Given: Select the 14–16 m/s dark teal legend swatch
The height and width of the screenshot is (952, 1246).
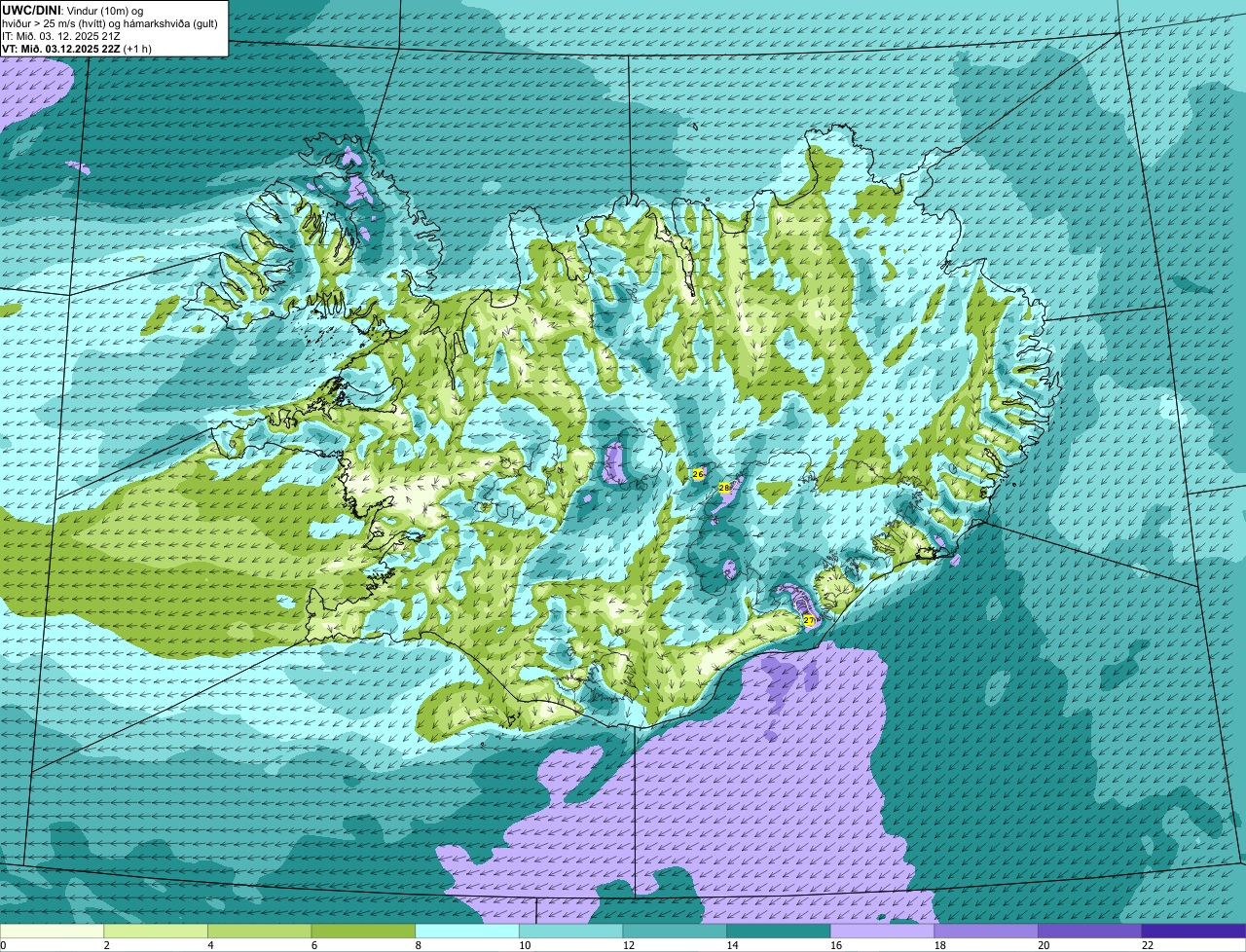Looking at the screenshot, I should click(x=779, y=932).
